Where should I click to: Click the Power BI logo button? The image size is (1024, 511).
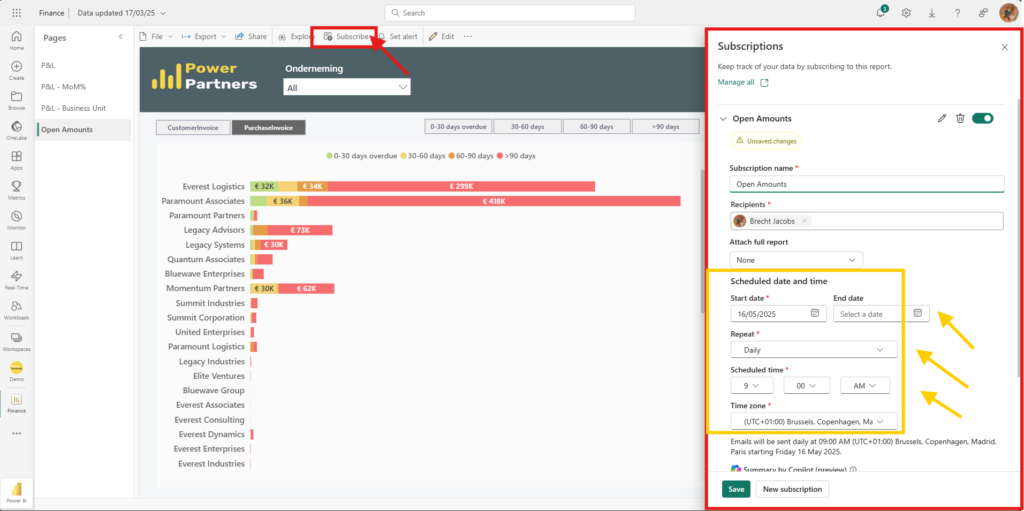click(x=16, y=493)
